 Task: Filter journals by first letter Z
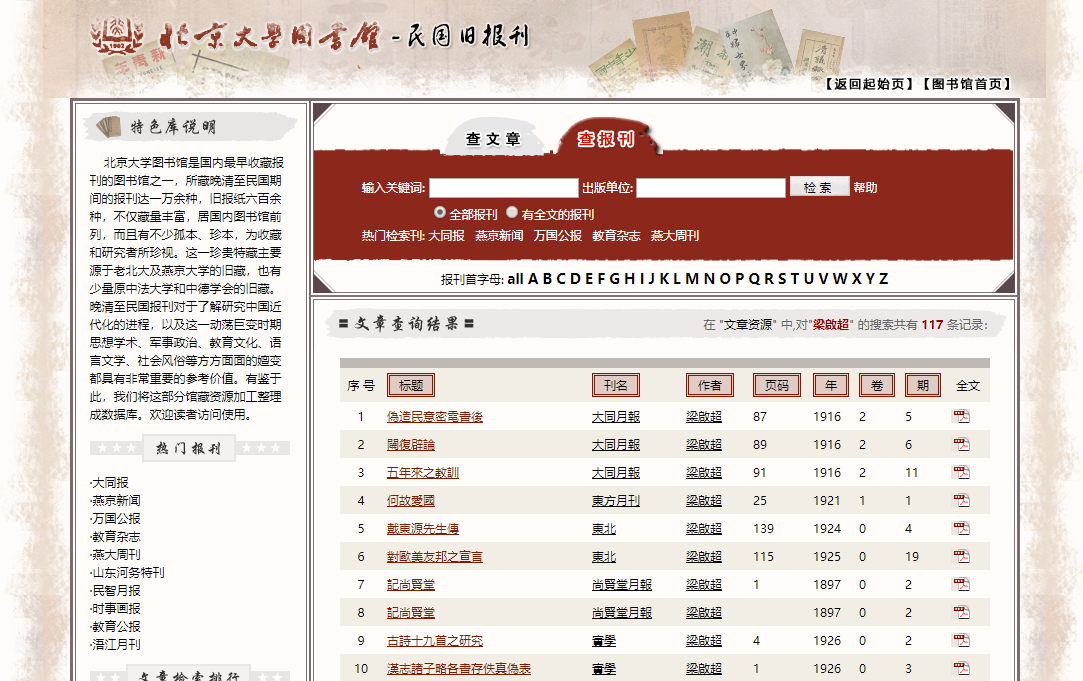tap(883, 279)
